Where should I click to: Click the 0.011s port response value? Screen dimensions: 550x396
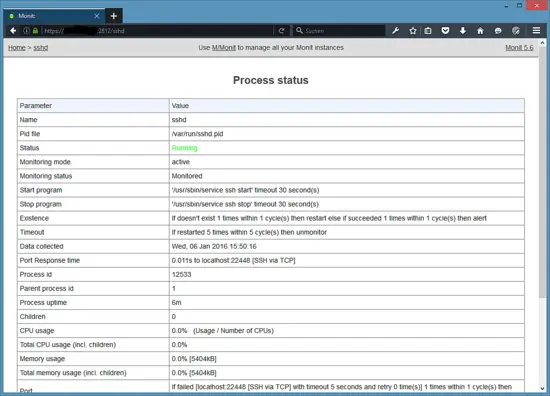(233, 261)
